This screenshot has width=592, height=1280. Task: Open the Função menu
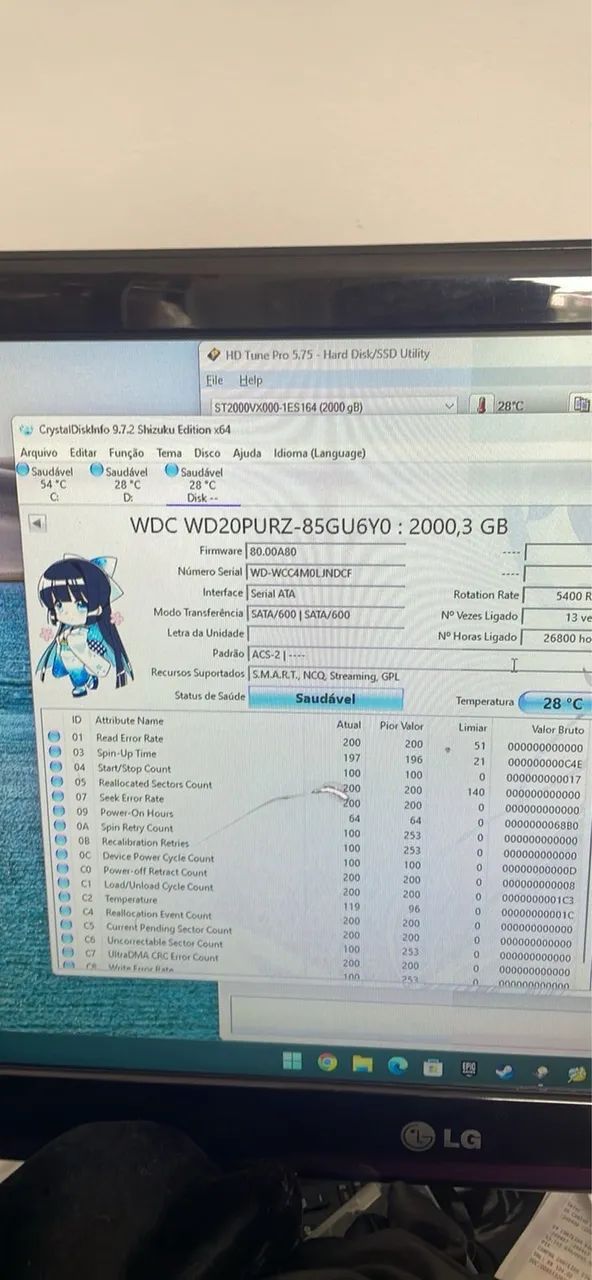pyautogui.click(x=126, y=452)
